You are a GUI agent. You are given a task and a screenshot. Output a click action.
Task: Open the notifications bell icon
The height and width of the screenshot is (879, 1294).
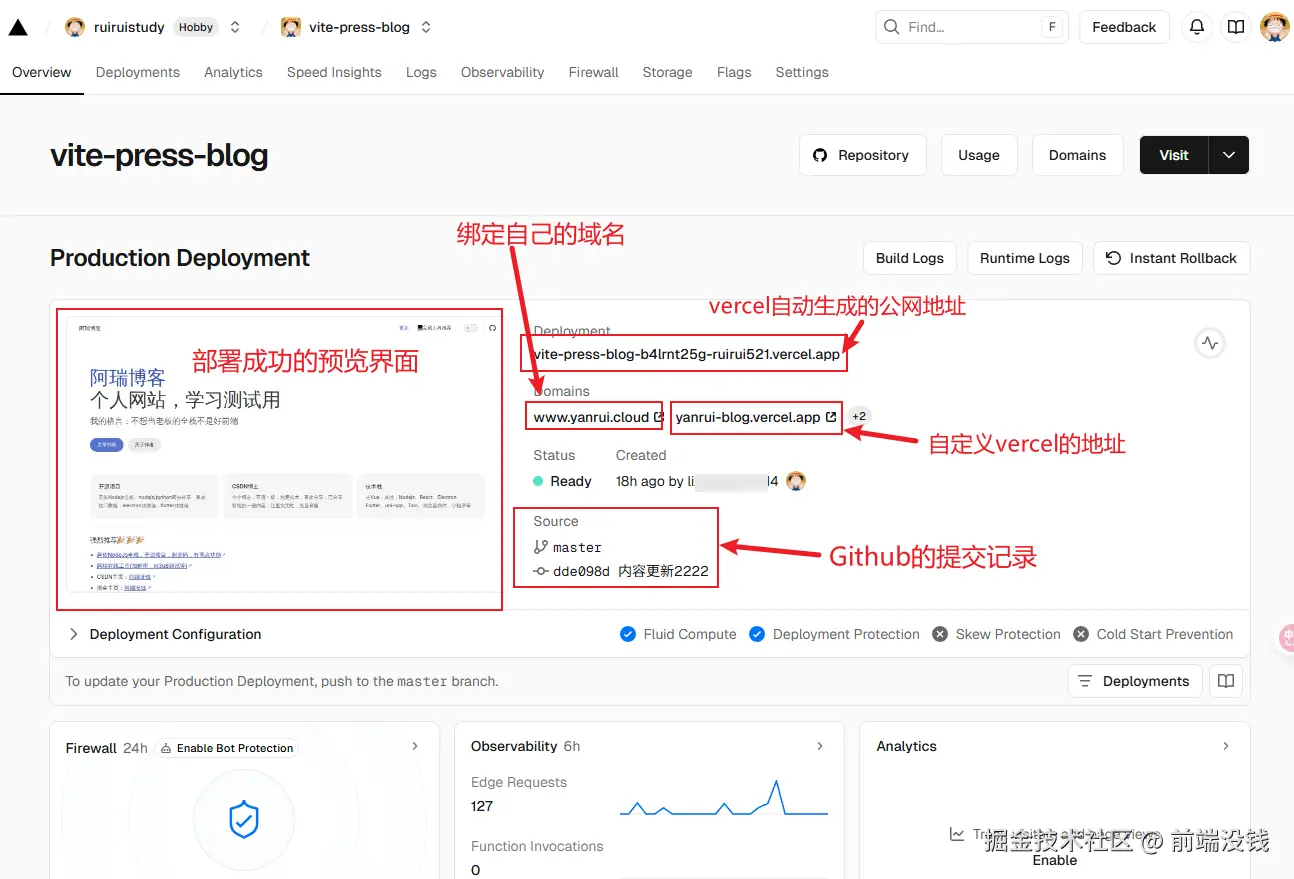coord(1196,27)
